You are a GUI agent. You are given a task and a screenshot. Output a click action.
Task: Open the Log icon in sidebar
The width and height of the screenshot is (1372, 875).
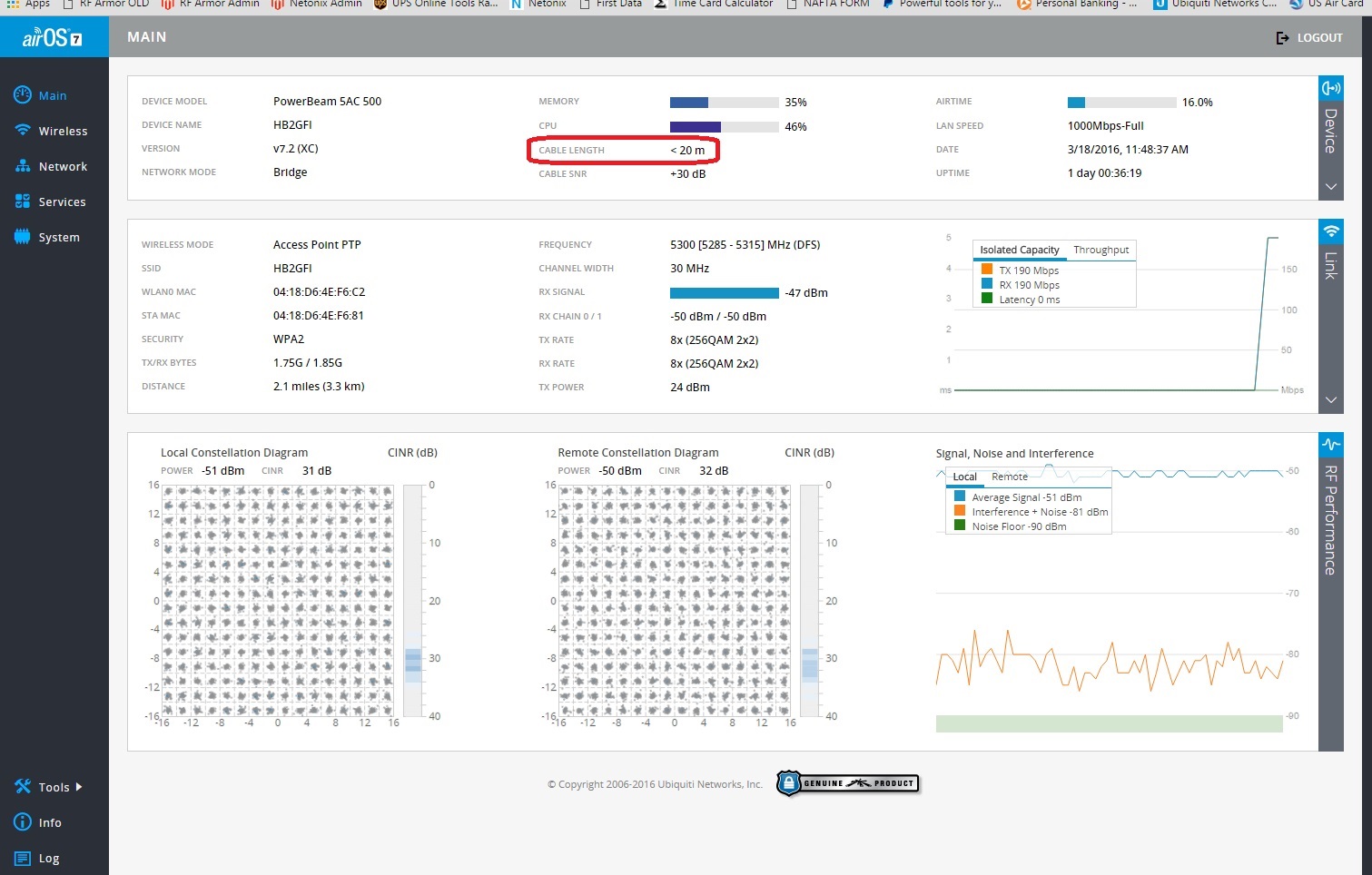tap(23, 858)
